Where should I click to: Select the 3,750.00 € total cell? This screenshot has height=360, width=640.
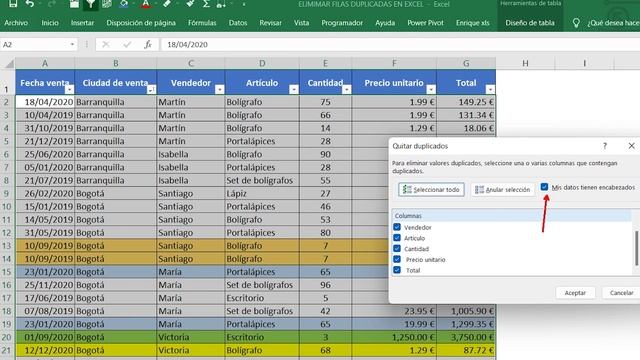click(466, 337)
